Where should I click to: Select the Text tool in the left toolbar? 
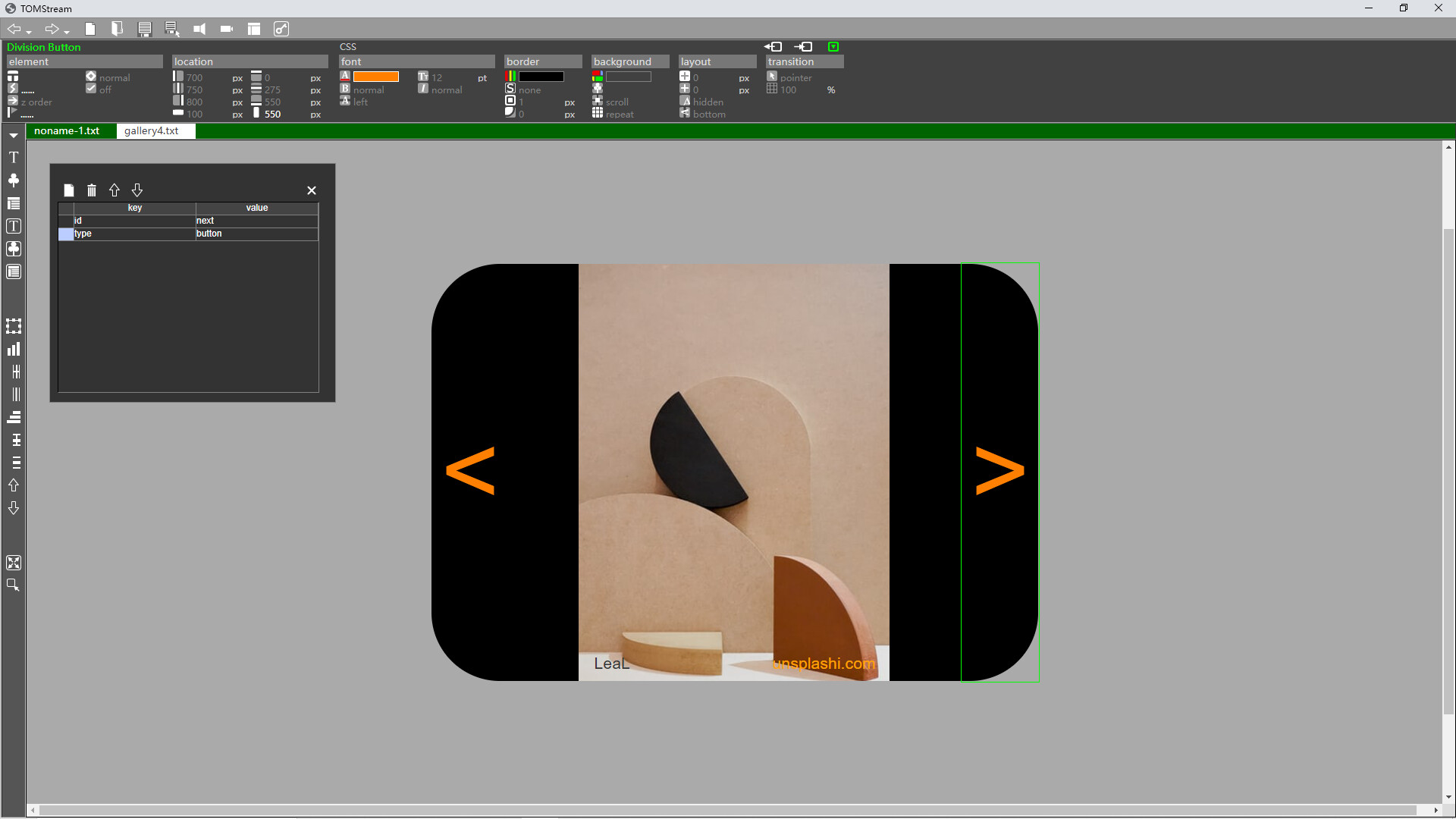(x=13, y=157)
